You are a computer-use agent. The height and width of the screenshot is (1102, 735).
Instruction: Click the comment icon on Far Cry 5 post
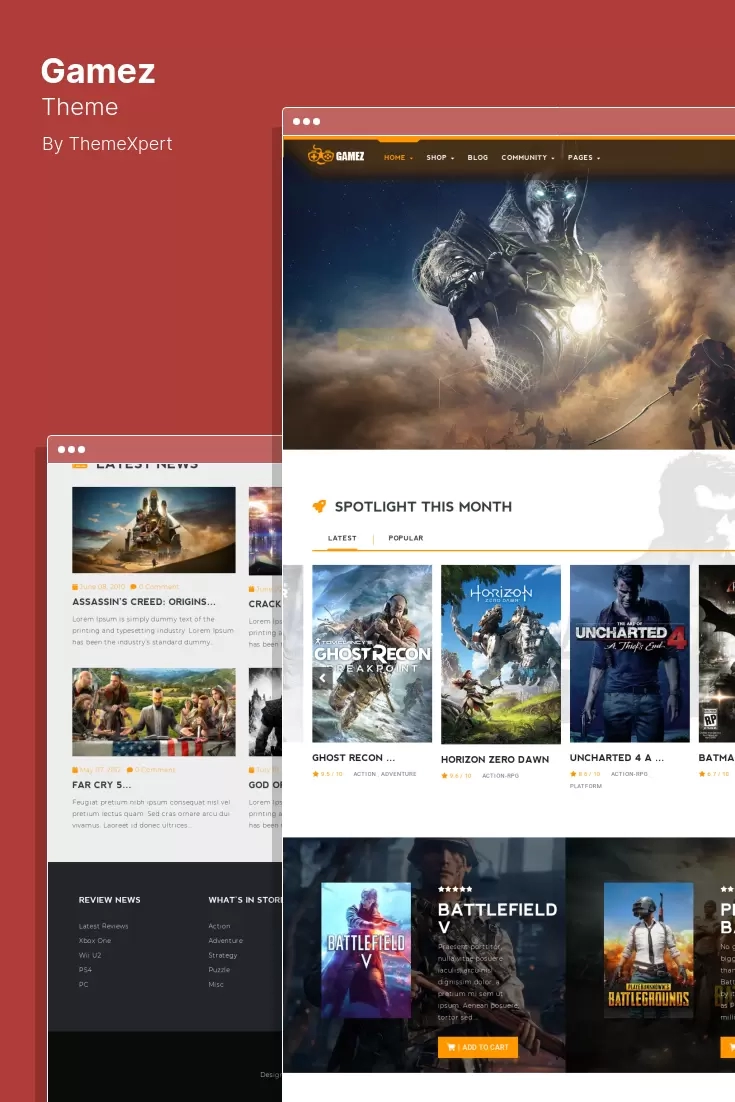coord(130,770)
